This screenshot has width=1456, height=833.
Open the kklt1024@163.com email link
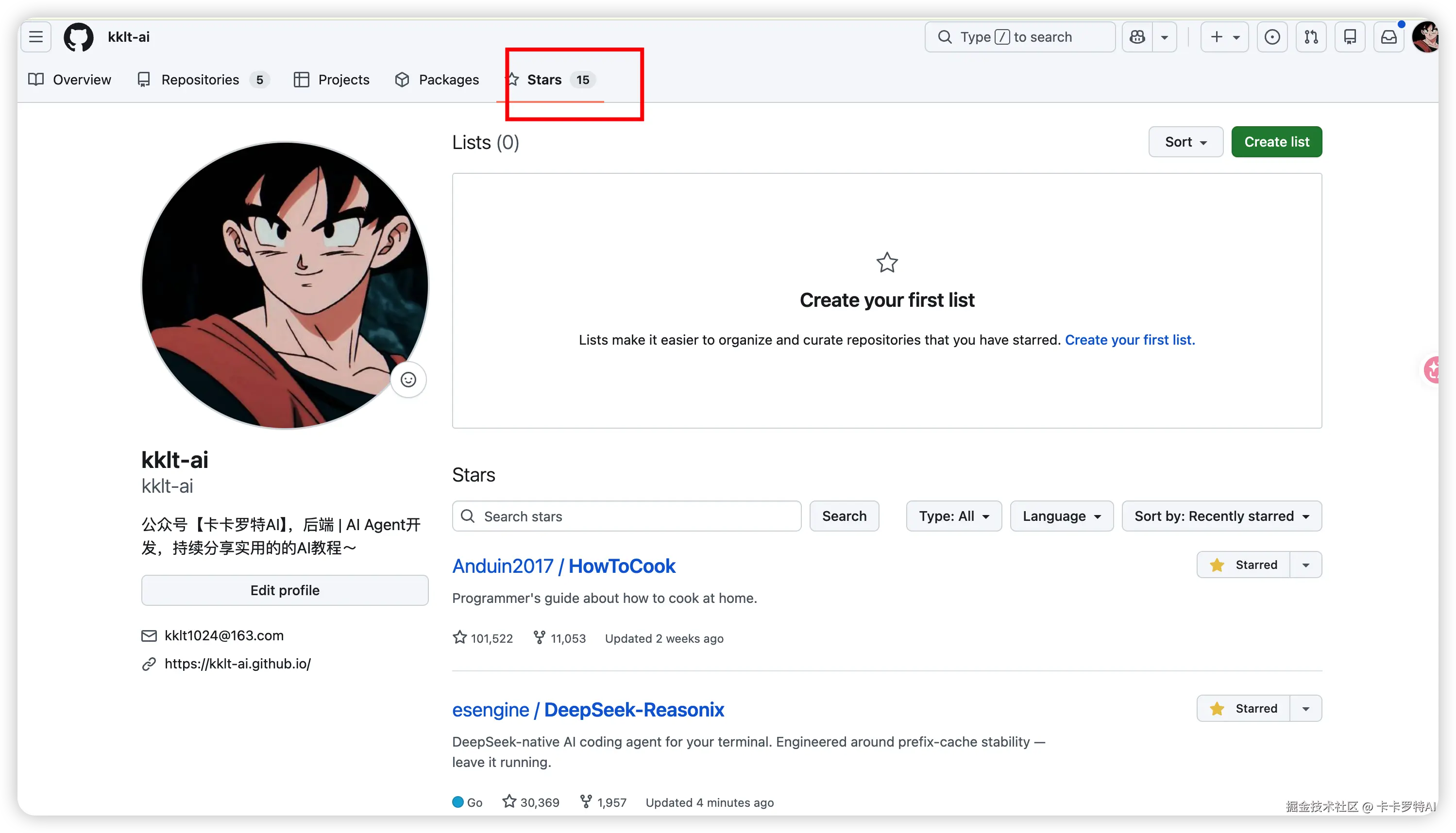[x=224, y=635]
